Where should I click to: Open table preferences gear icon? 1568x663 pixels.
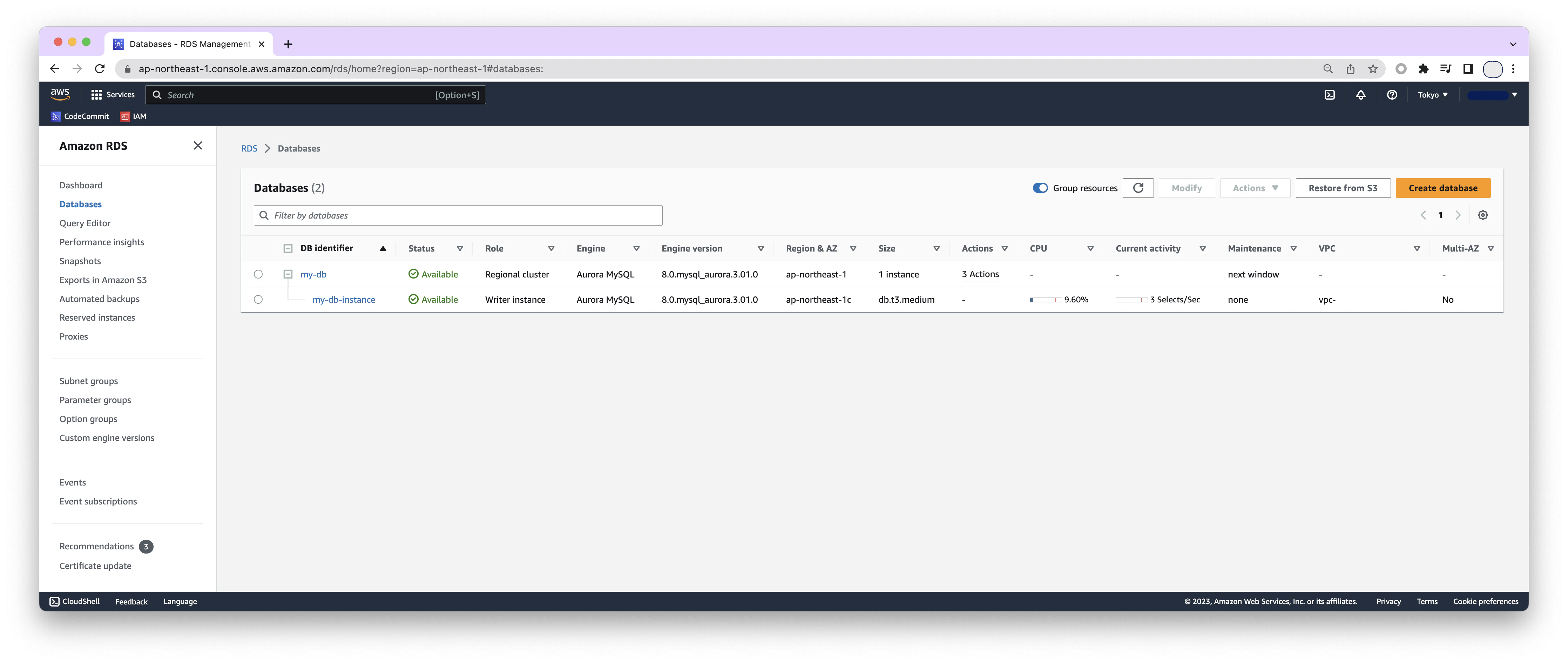(x=1483, y=215)
